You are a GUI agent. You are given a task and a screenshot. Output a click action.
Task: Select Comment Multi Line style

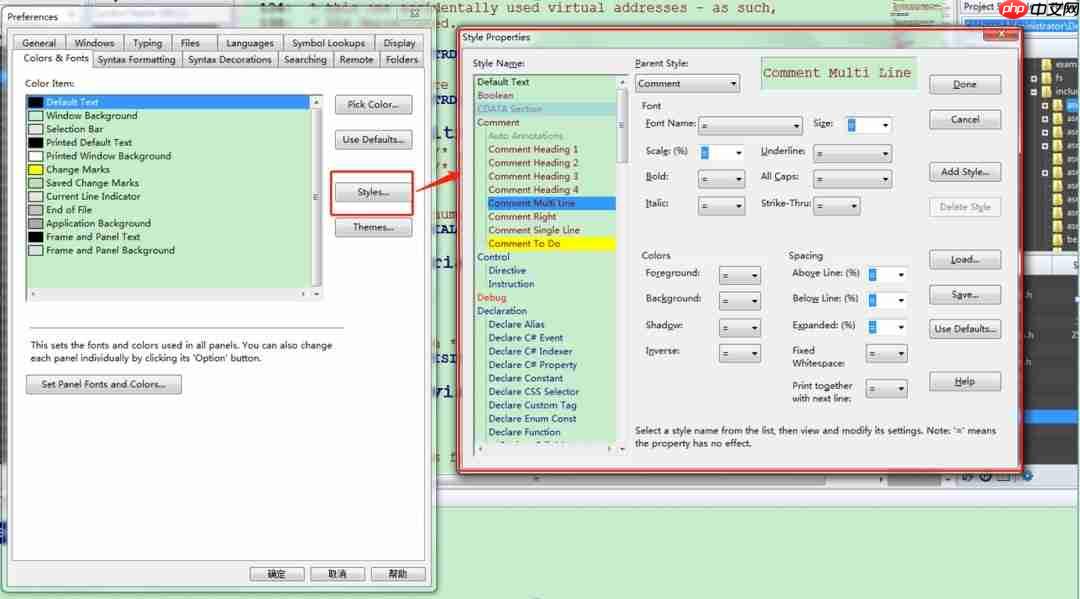click(531, 203)
